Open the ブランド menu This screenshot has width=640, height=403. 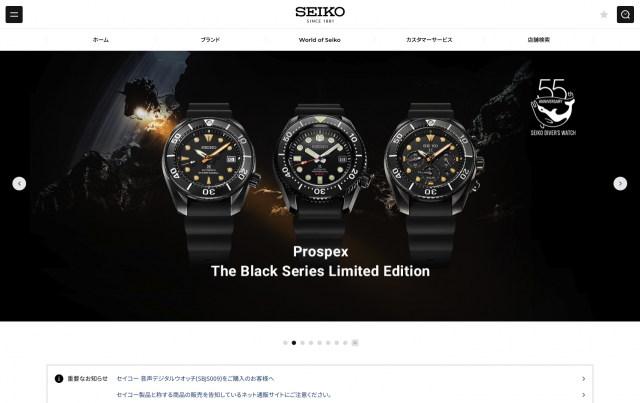[x=210, y=40]
